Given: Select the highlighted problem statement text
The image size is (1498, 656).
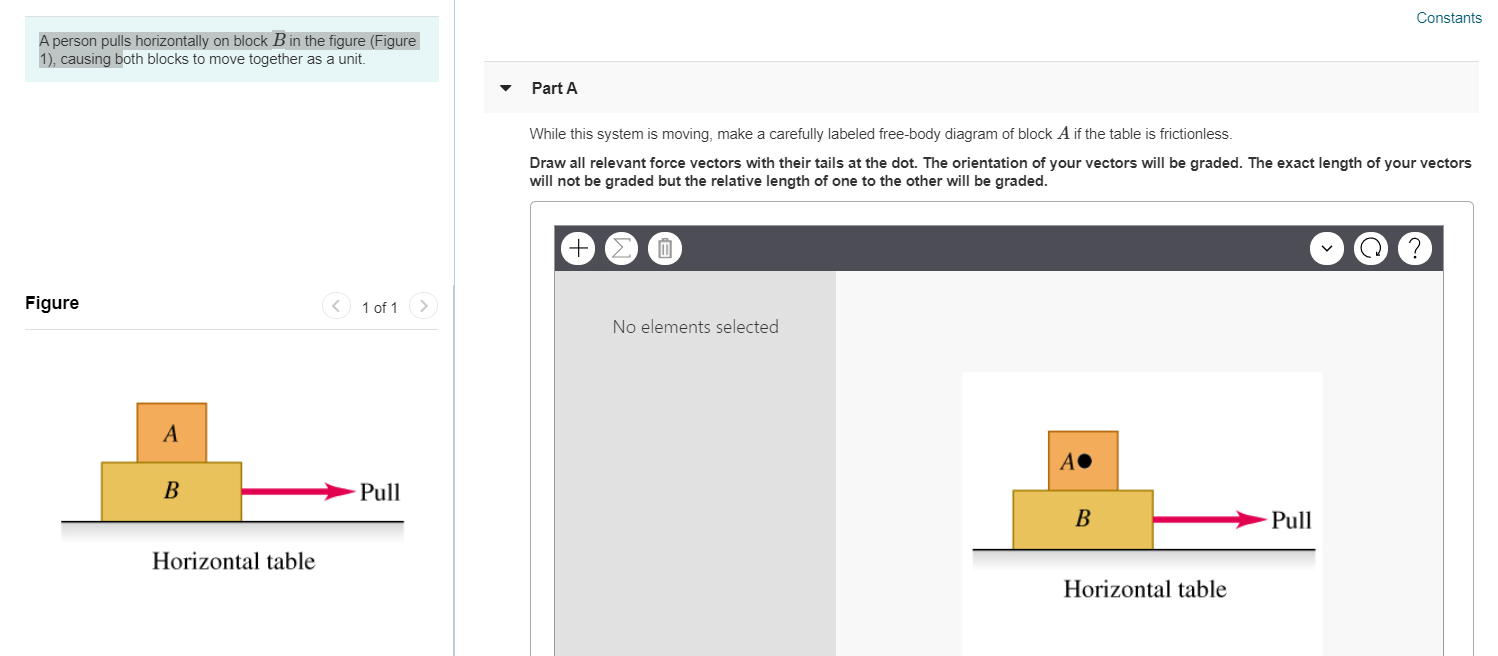Looking at the screenshot, I should pos(228,49).
